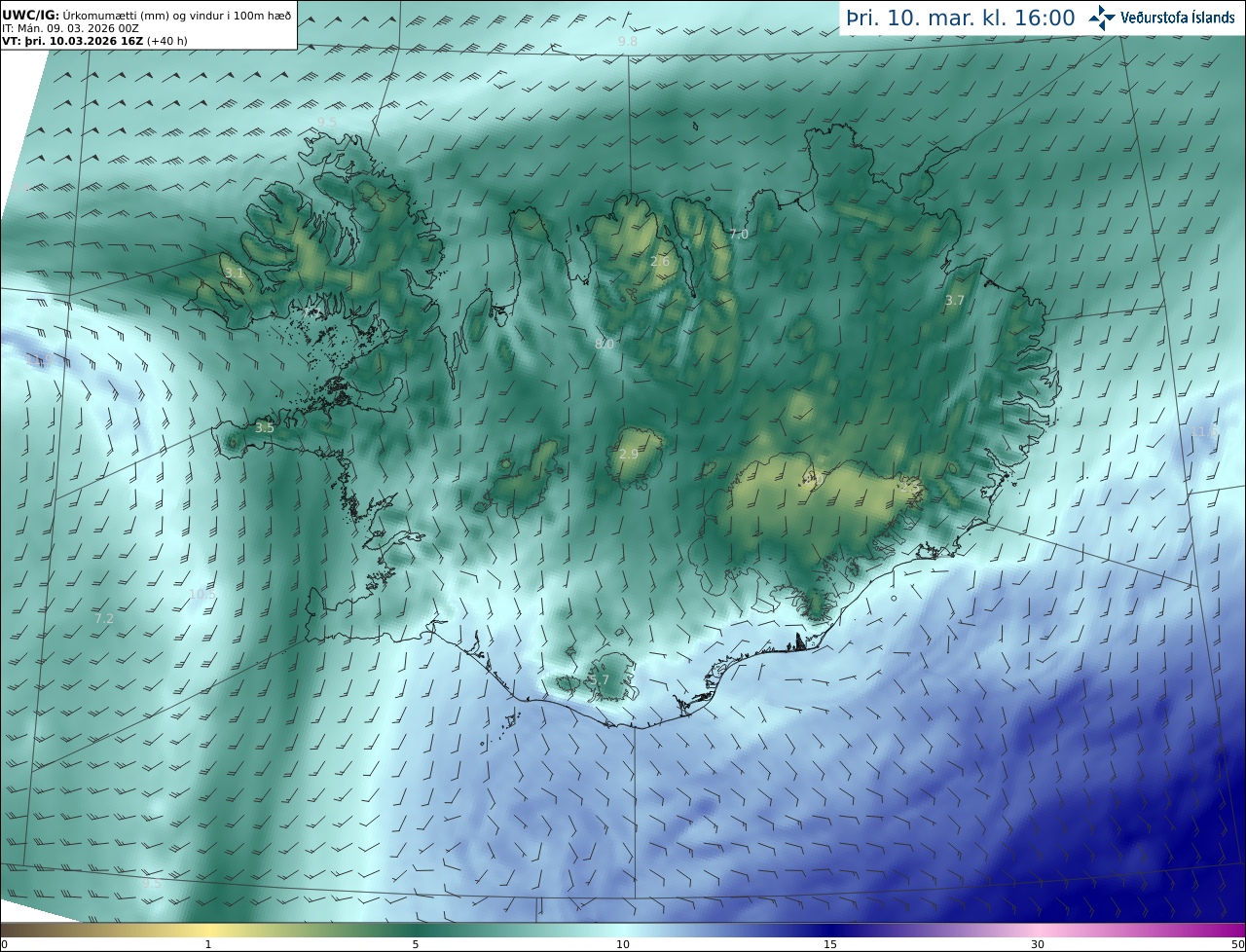Click the 10 tick on the color scale
Screen dimensions: 1246x952
pyautogui.click(x=623, y=944)
